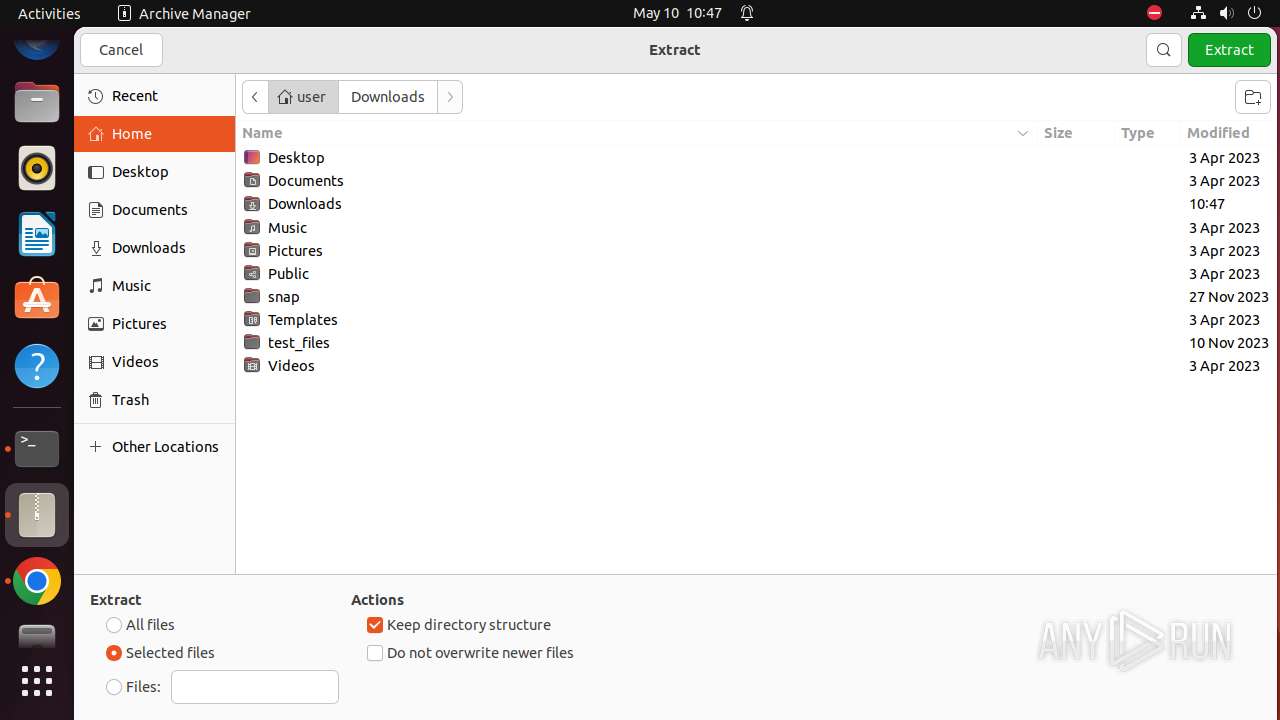Click the network icon in system tray
The height and width of the screenshot is (720, 1280).
click(x=1198, y=13)
